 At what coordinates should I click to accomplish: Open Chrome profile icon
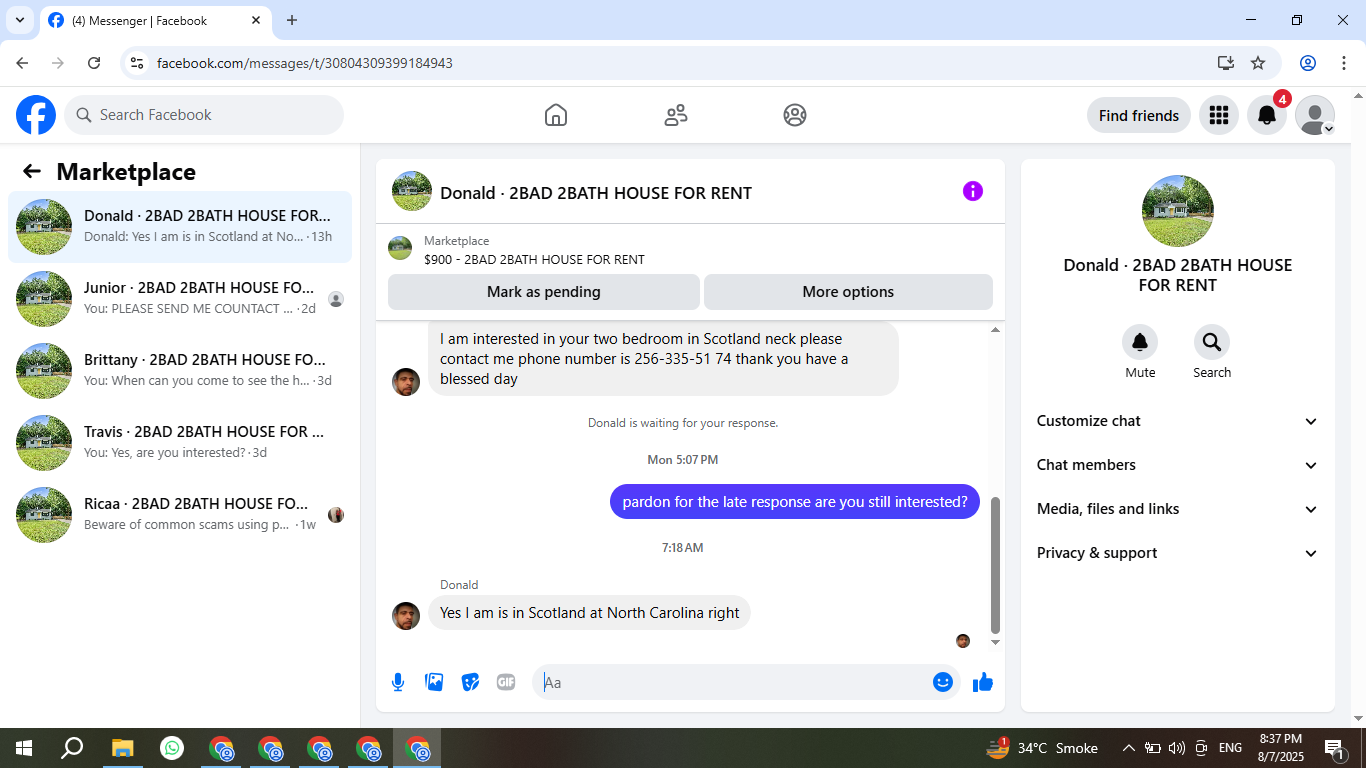pos(1308,63)
